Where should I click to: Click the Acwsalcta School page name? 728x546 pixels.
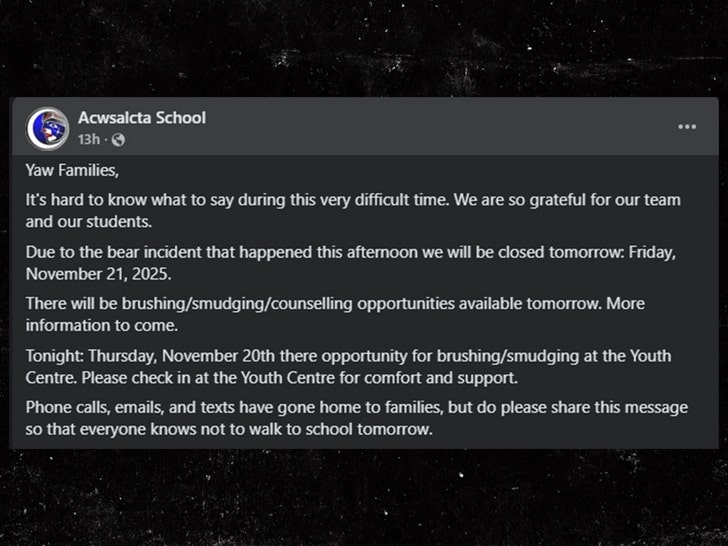(x=142, y=118)
